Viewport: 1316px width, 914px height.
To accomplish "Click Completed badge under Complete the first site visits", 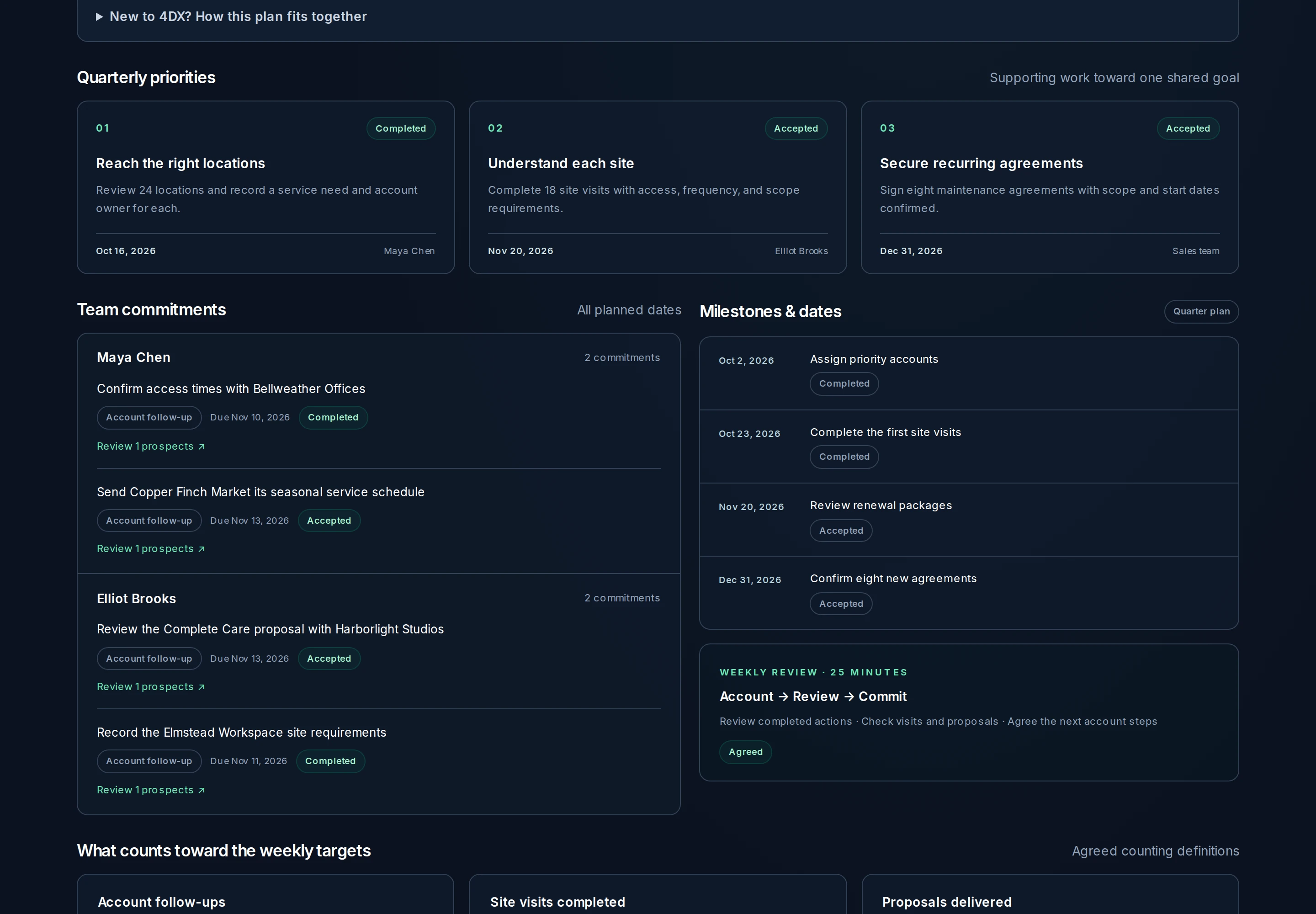I will [844, 457].
